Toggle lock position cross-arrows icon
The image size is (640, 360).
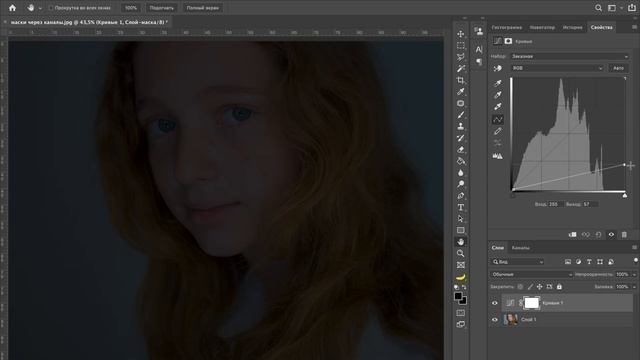[x=539, y=287]
